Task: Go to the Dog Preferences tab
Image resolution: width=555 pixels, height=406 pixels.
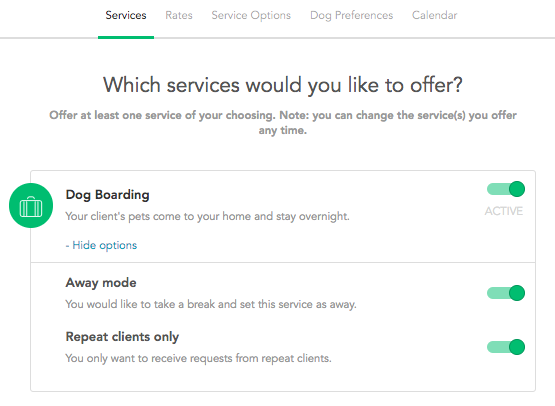Action: click(x=351, y=15)
